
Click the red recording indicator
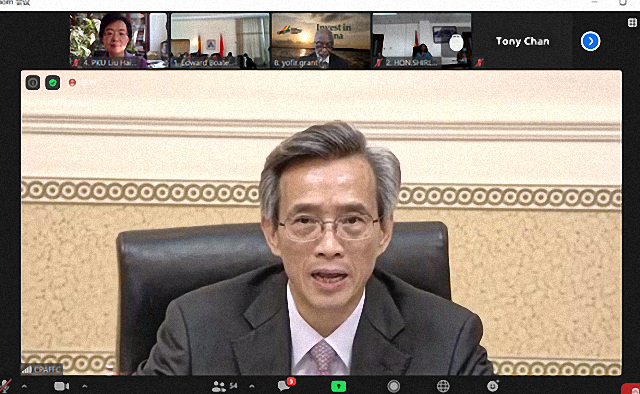click(73, 82)
